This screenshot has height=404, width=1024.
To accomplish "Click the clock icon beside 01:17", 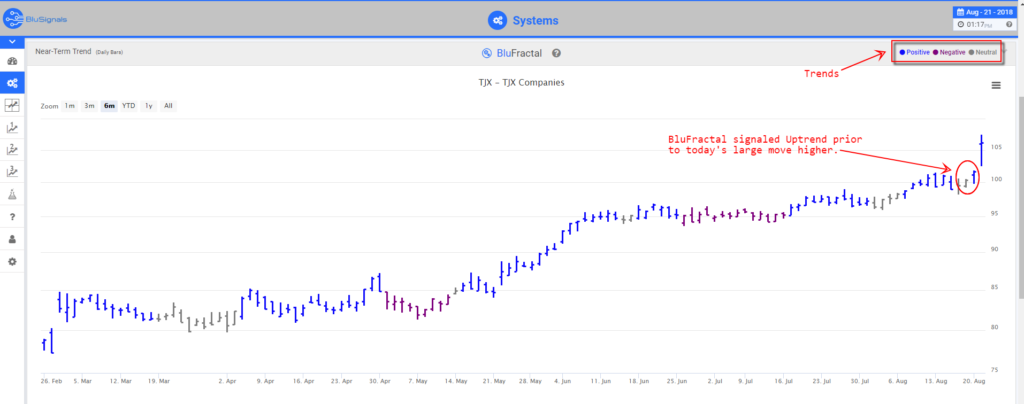I will point(961,24).
